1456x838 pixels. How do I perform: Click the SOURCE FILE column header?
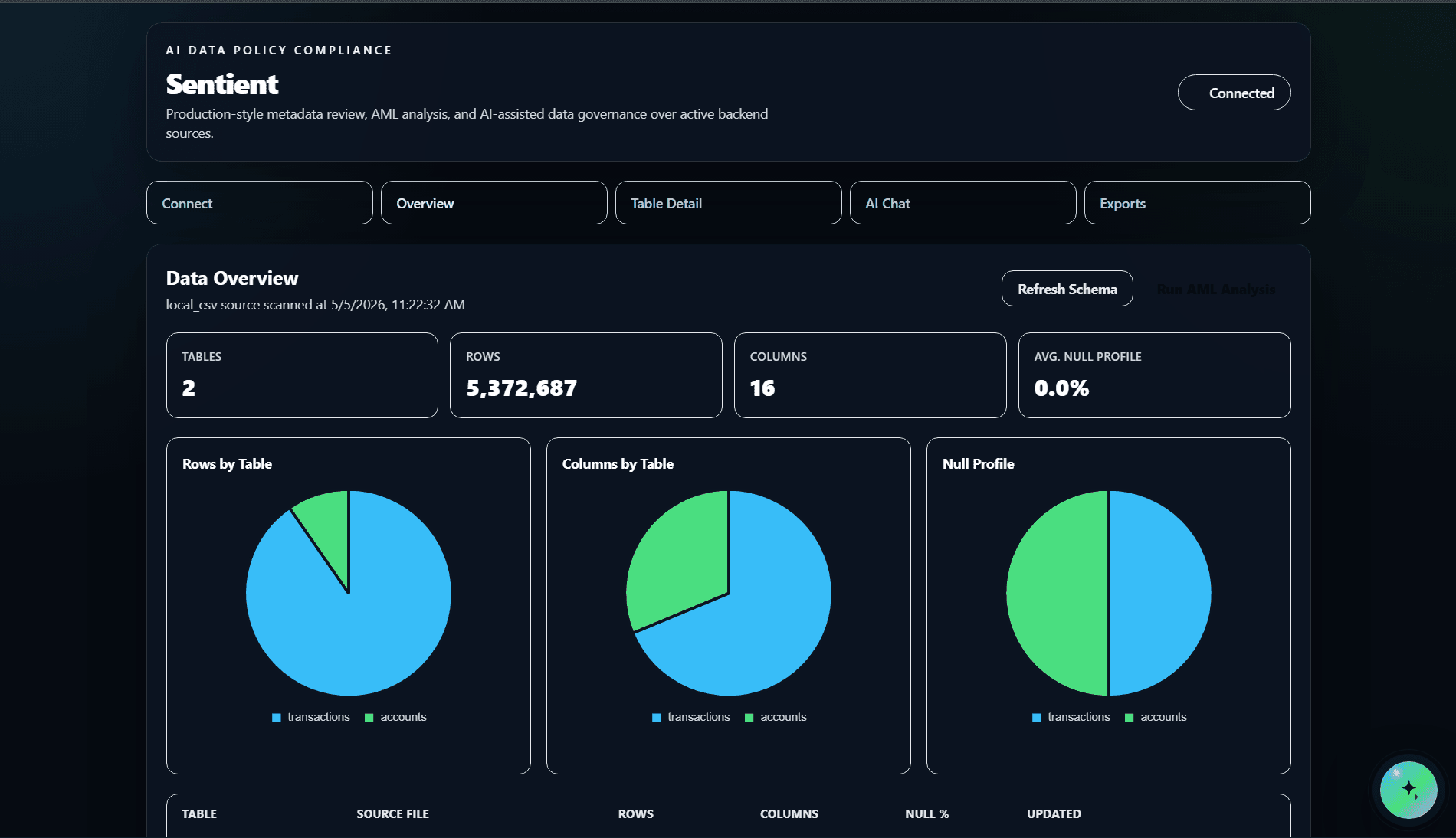[x=392, y=813]
